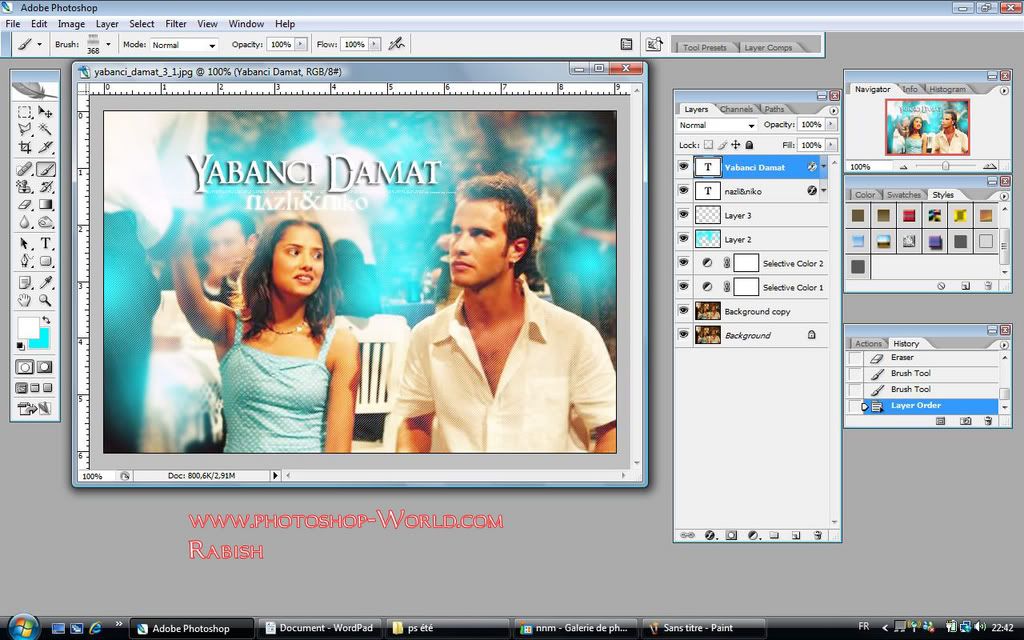The image size is (1024, 640).
Task: Open the Image menu
Action: 71,24
